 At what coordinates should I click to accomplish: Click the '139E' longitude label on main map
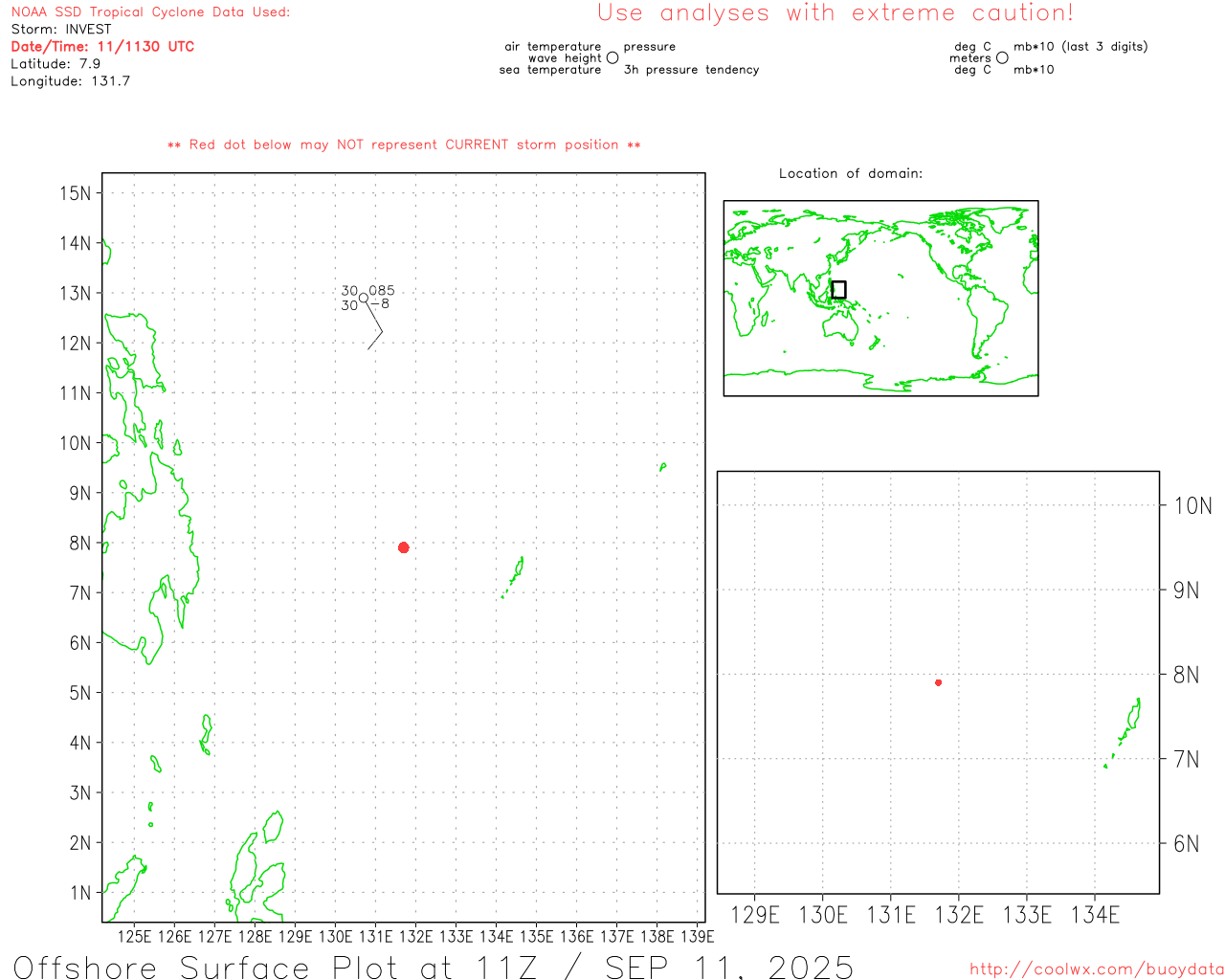click(697, 936)
